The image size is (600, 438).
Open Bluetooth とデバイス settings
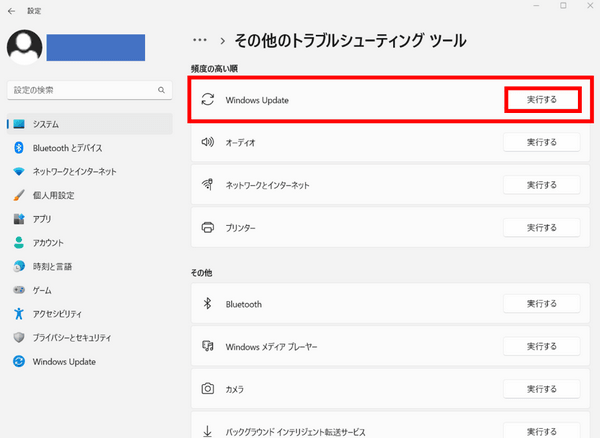[x=90, y=148]
